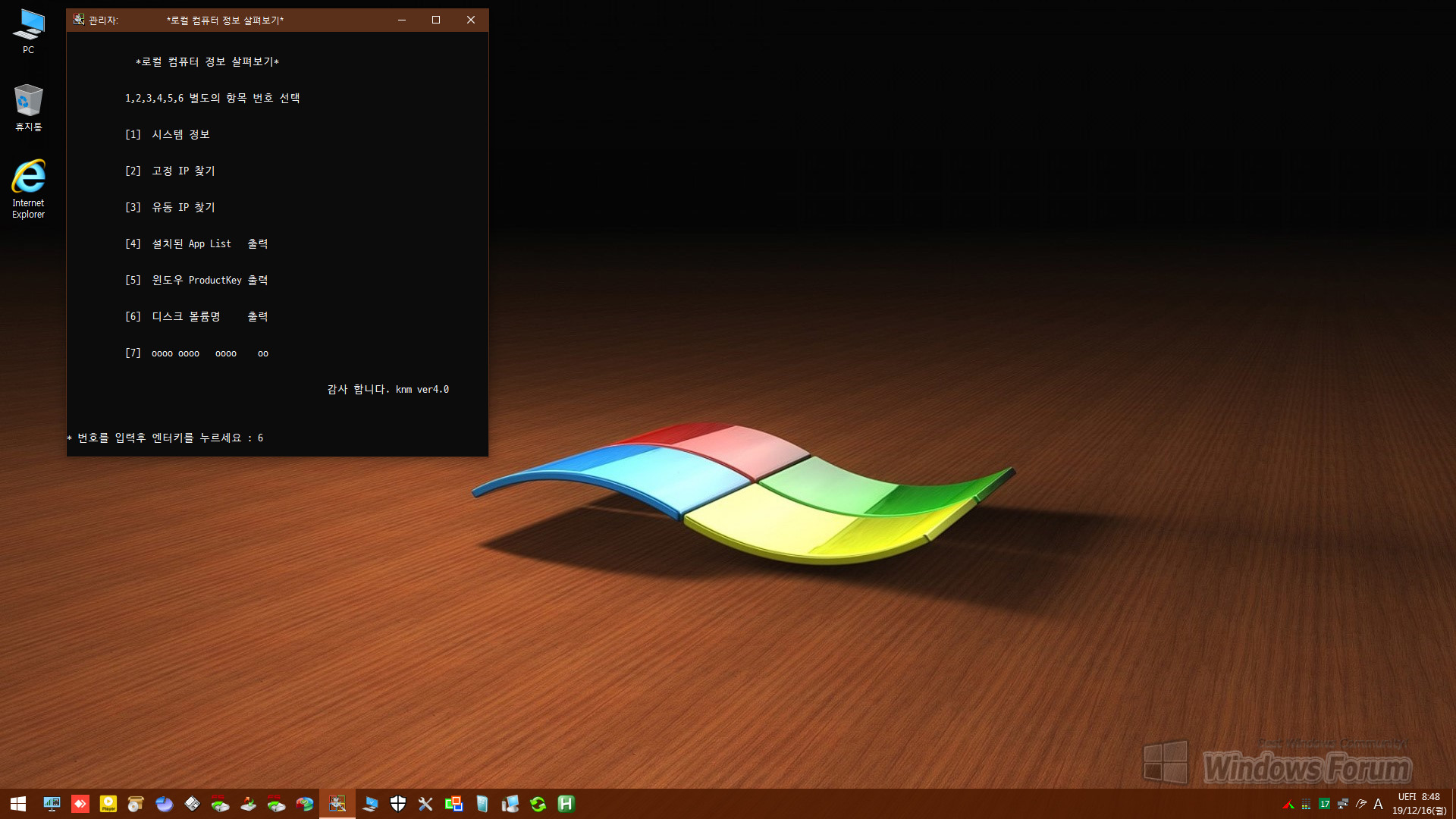Launch the red AnyDesk taskbar icon
1456x819 pixels.
coord(80,804)
